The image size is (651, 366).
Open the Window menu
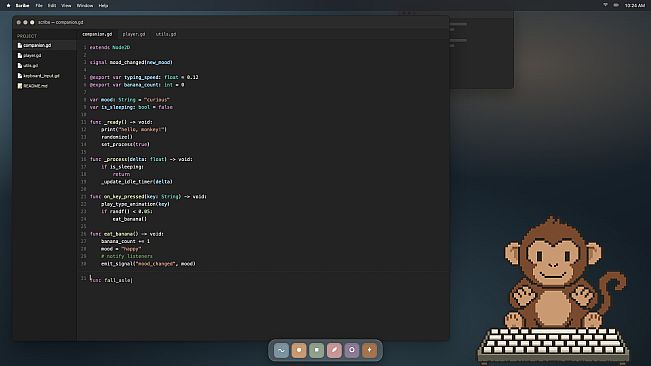(x=85, y=5)
